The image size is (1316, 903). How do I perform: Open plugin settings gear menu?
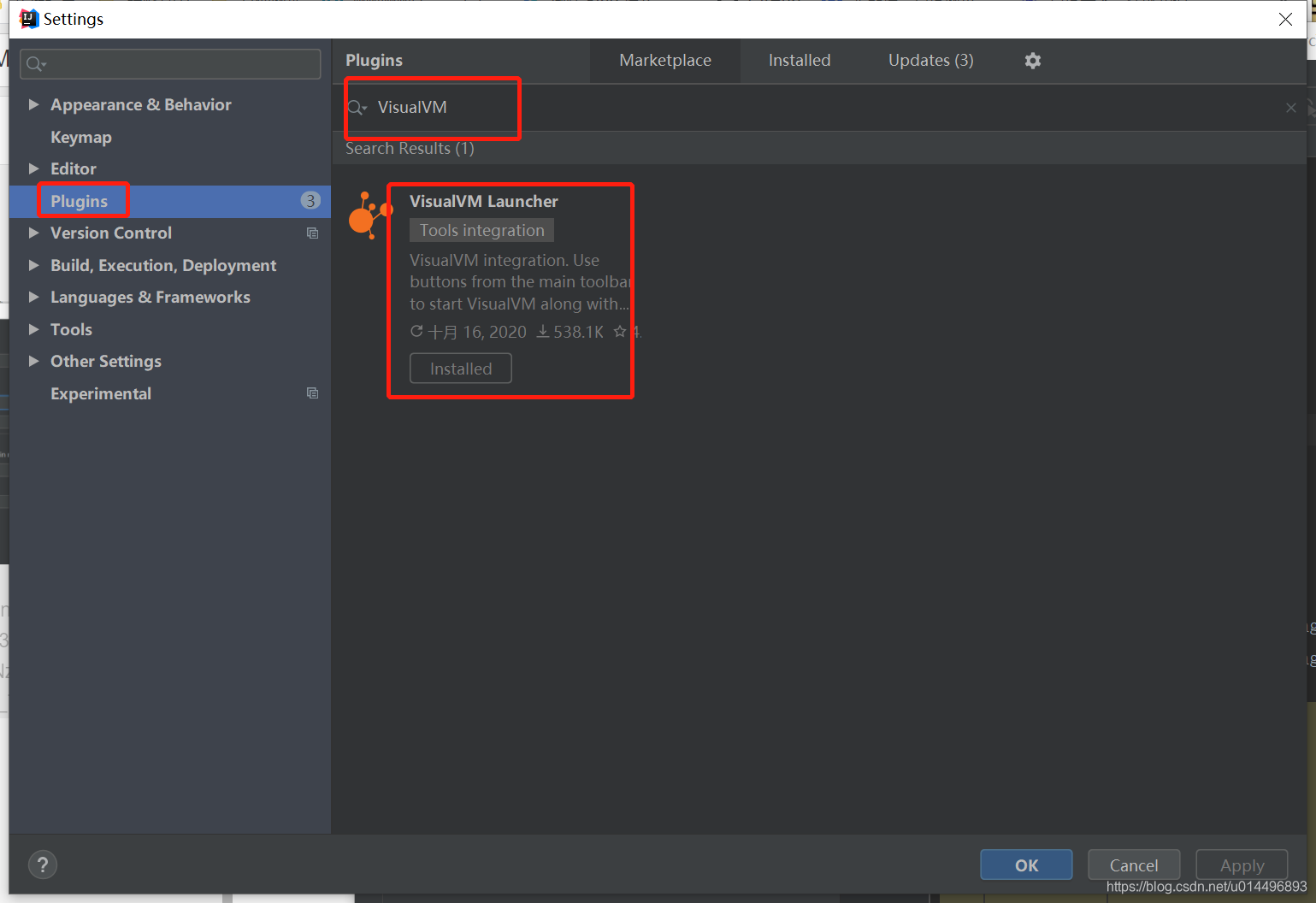[1032, 61]
